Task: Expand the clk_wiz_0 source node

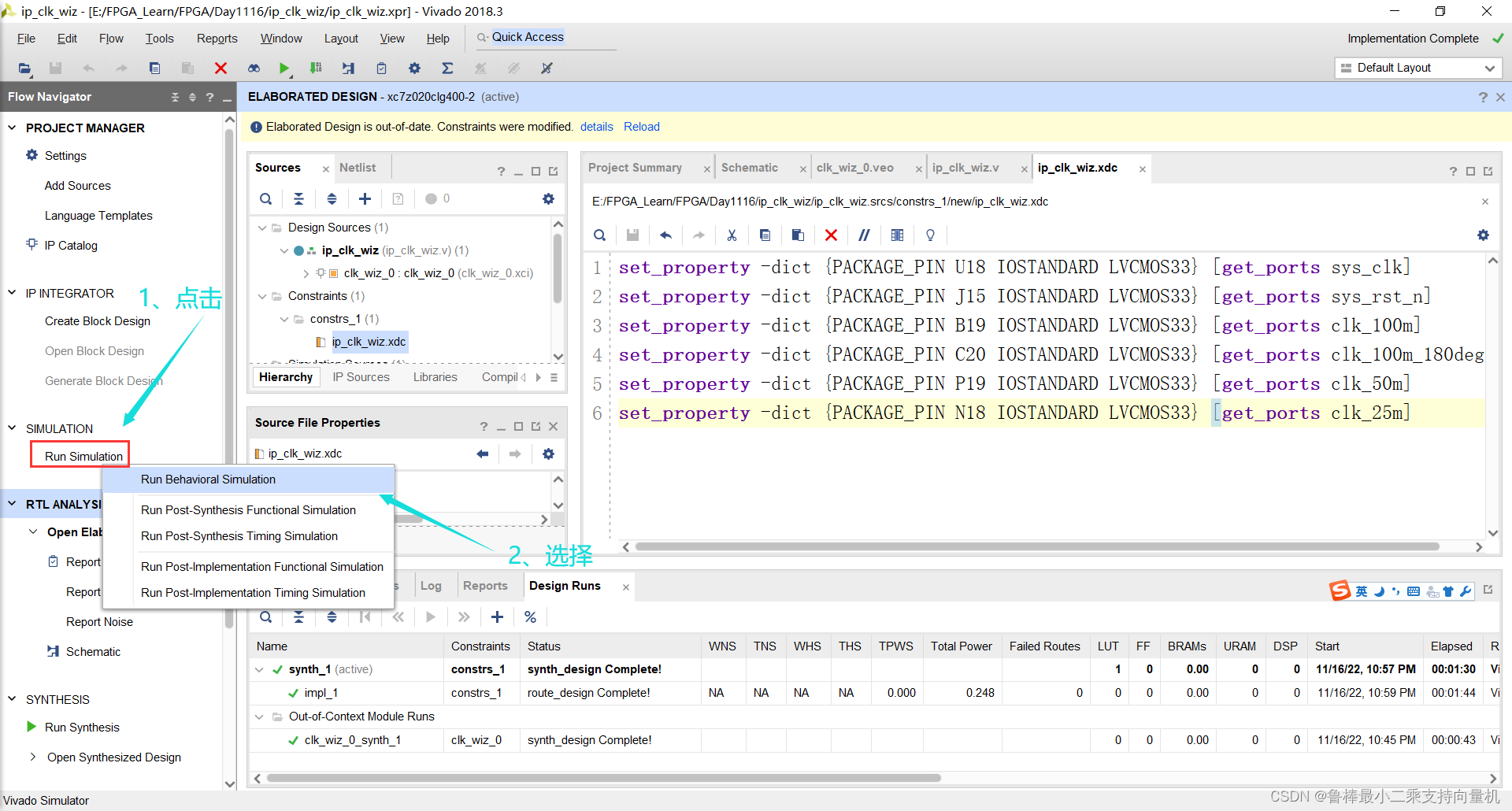Action: pos(306,273)
